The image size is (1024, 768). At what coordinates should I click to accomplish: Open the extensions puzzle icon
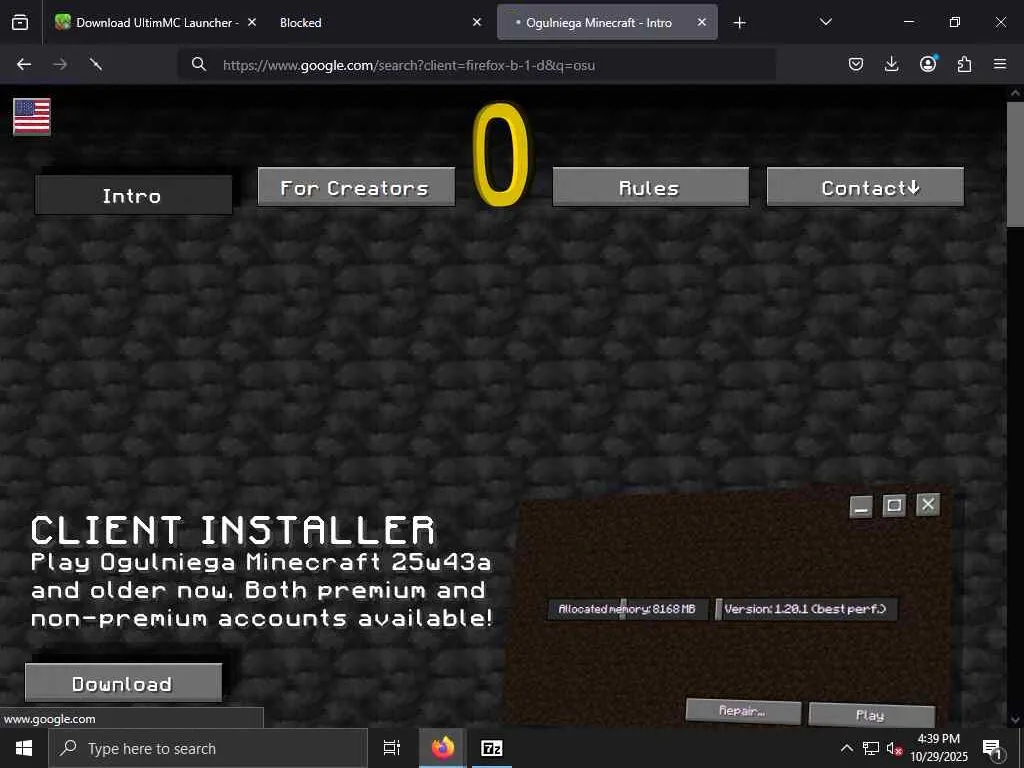pyautogui.click(x=964, y=64)
